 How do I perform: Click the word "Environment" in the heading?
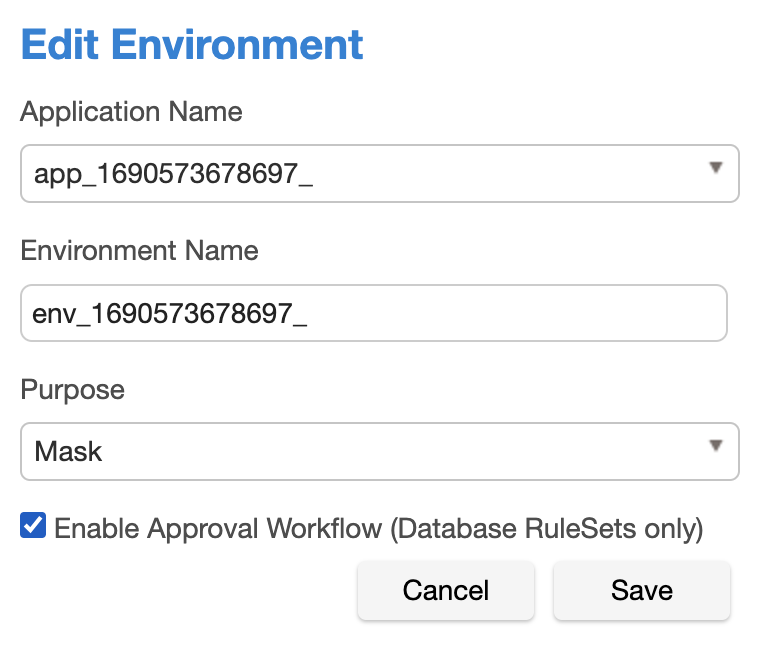(x=238, y=45)
